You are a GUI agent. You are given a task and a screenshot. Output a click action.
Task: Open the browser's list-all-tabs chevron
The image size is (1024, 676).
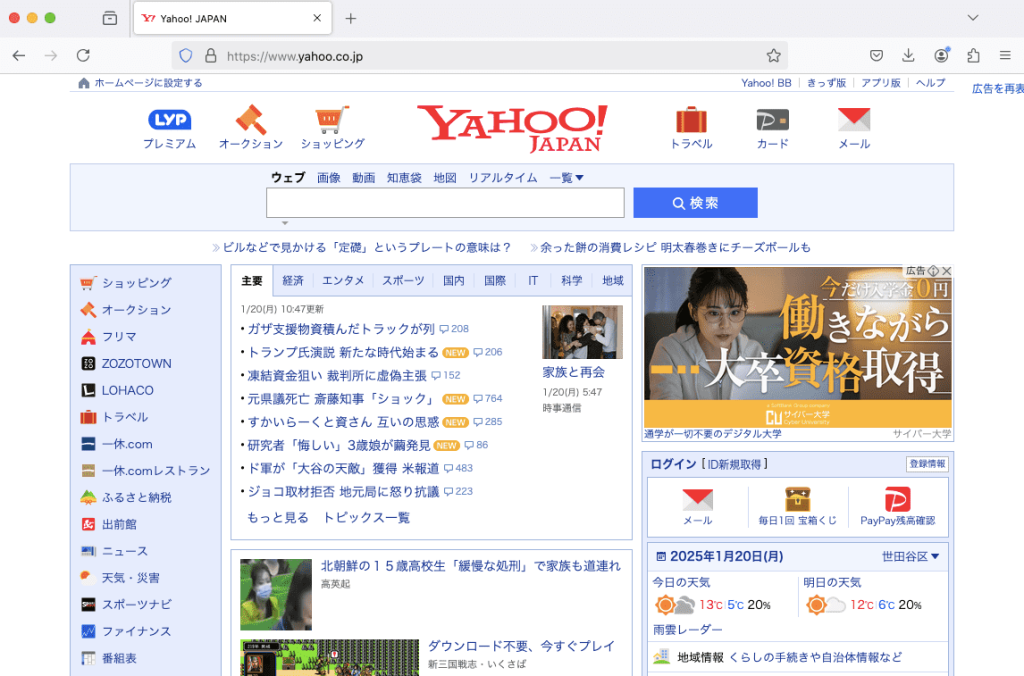[x=972, y=17]
